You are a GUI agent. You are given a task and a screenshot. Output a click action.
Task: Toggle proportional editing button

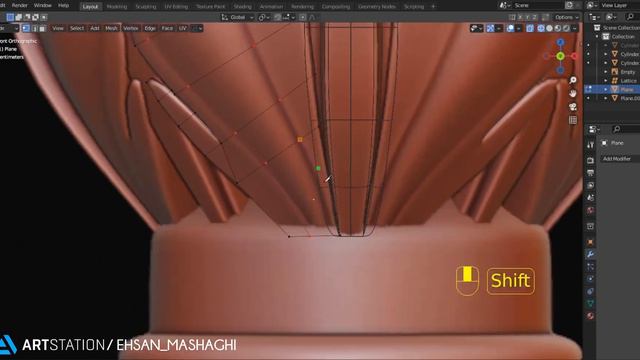[302, 17]
